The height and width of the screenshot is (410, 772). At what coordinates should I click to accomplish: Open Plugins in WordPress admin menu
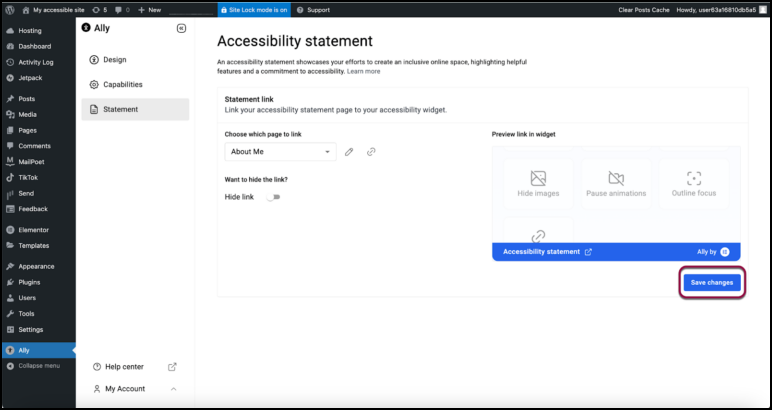point(29,282)
